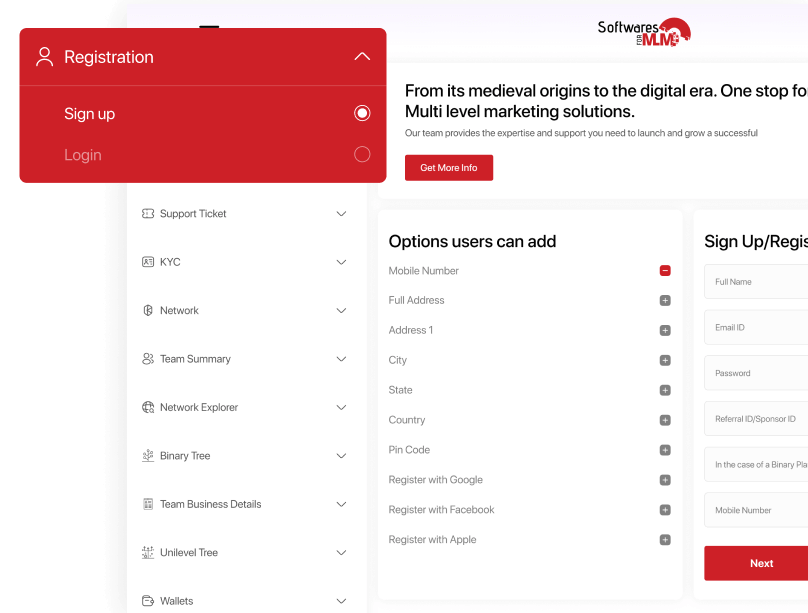Screen dimensions: 808x613
Task: Add the Full Address option
Action: pos(665,300)
